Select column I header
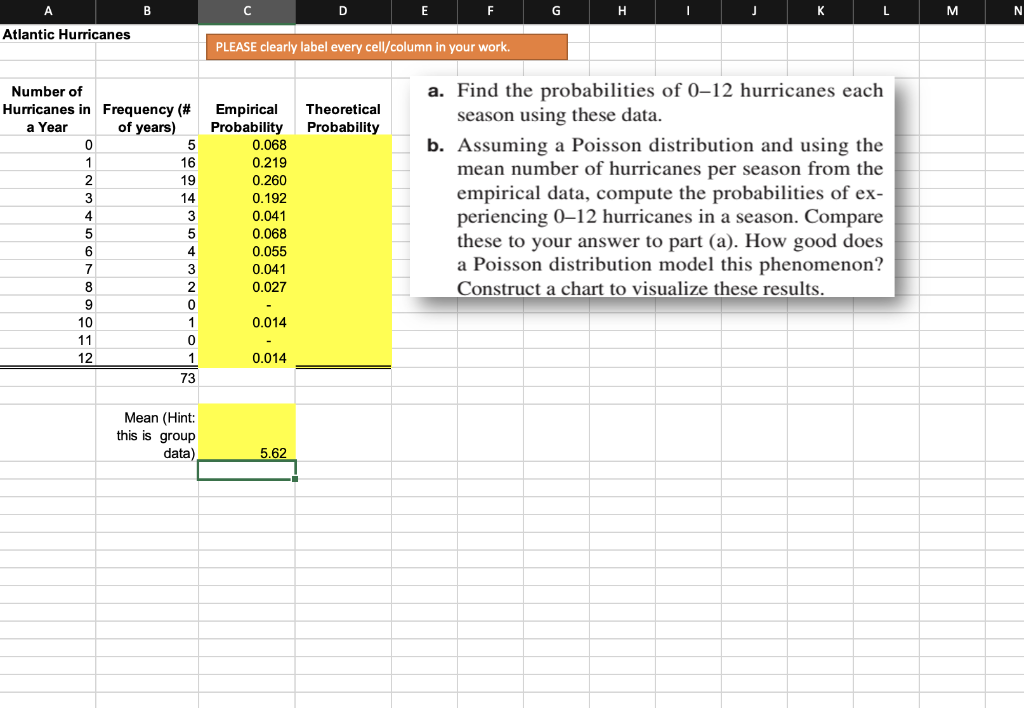 pyautogui.click(x=688, y=11)
